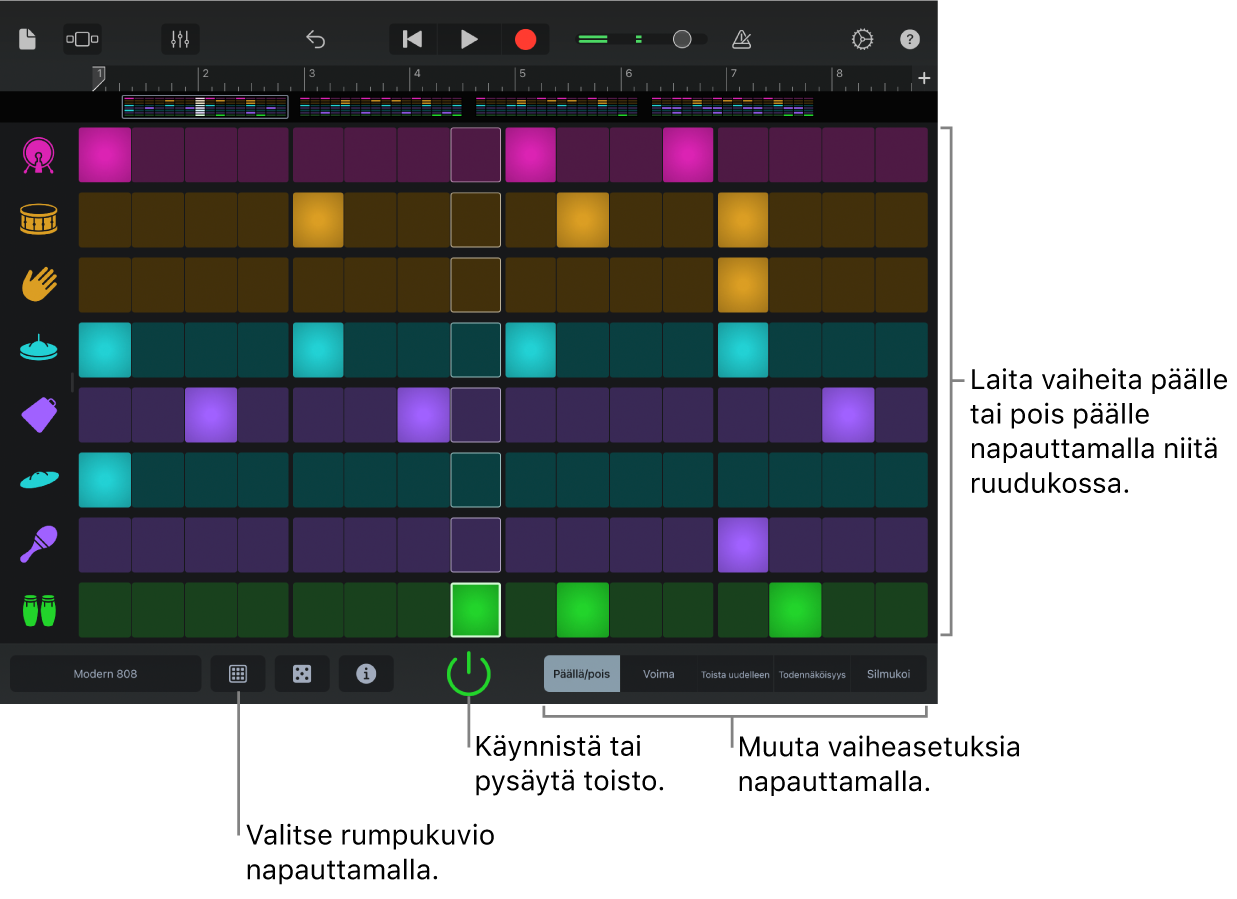Add a song section with plus
The height and width of the screenshot is (899, 1237).
(x=924, y=78)
